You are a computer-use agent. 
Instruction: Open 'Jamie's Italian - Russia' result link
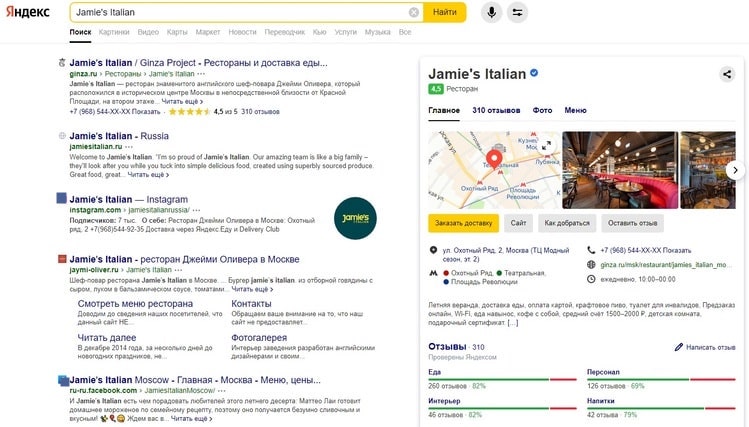pos(119,136)
